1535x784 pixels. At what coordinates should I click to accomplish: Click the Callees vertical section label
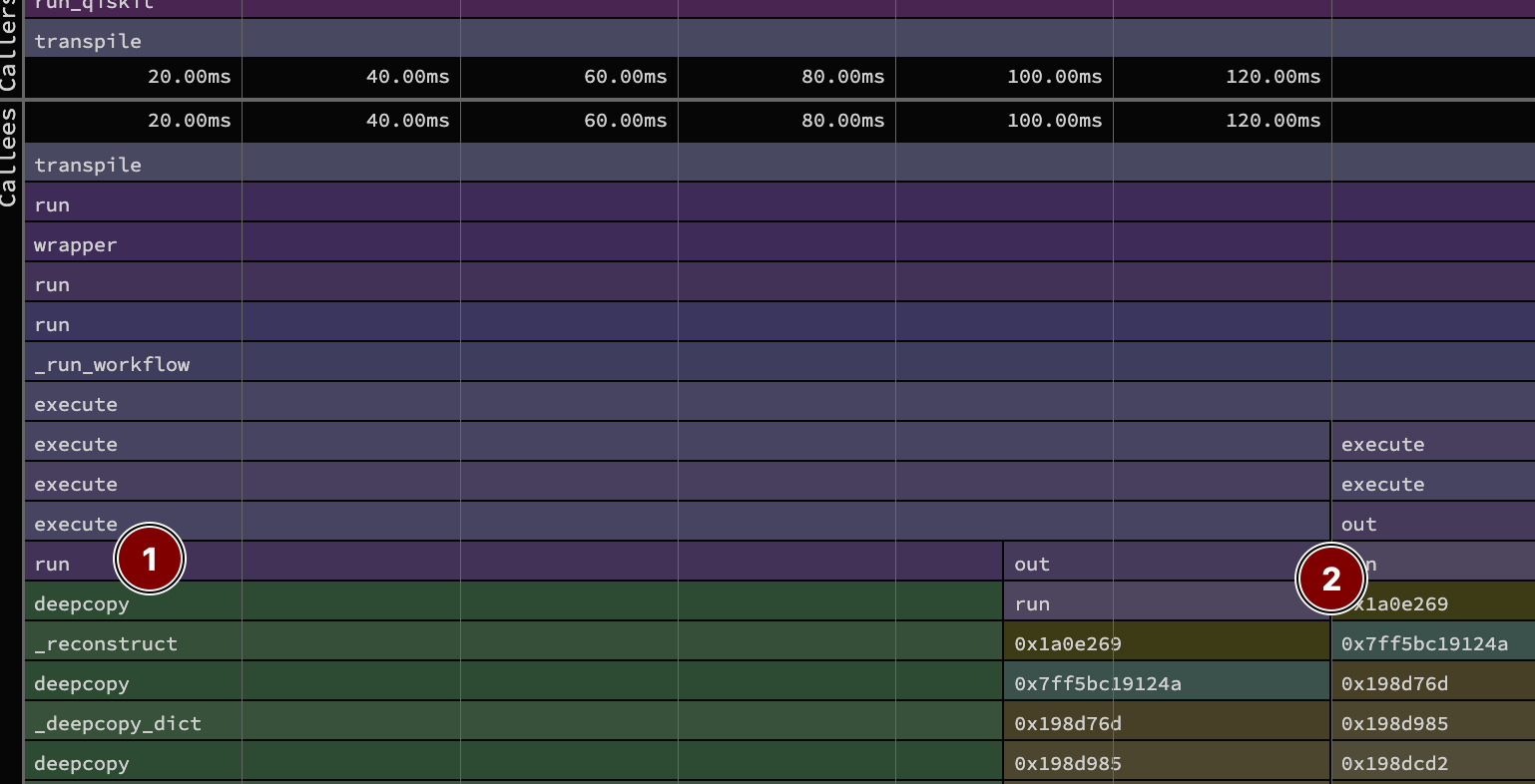point(10,158)
